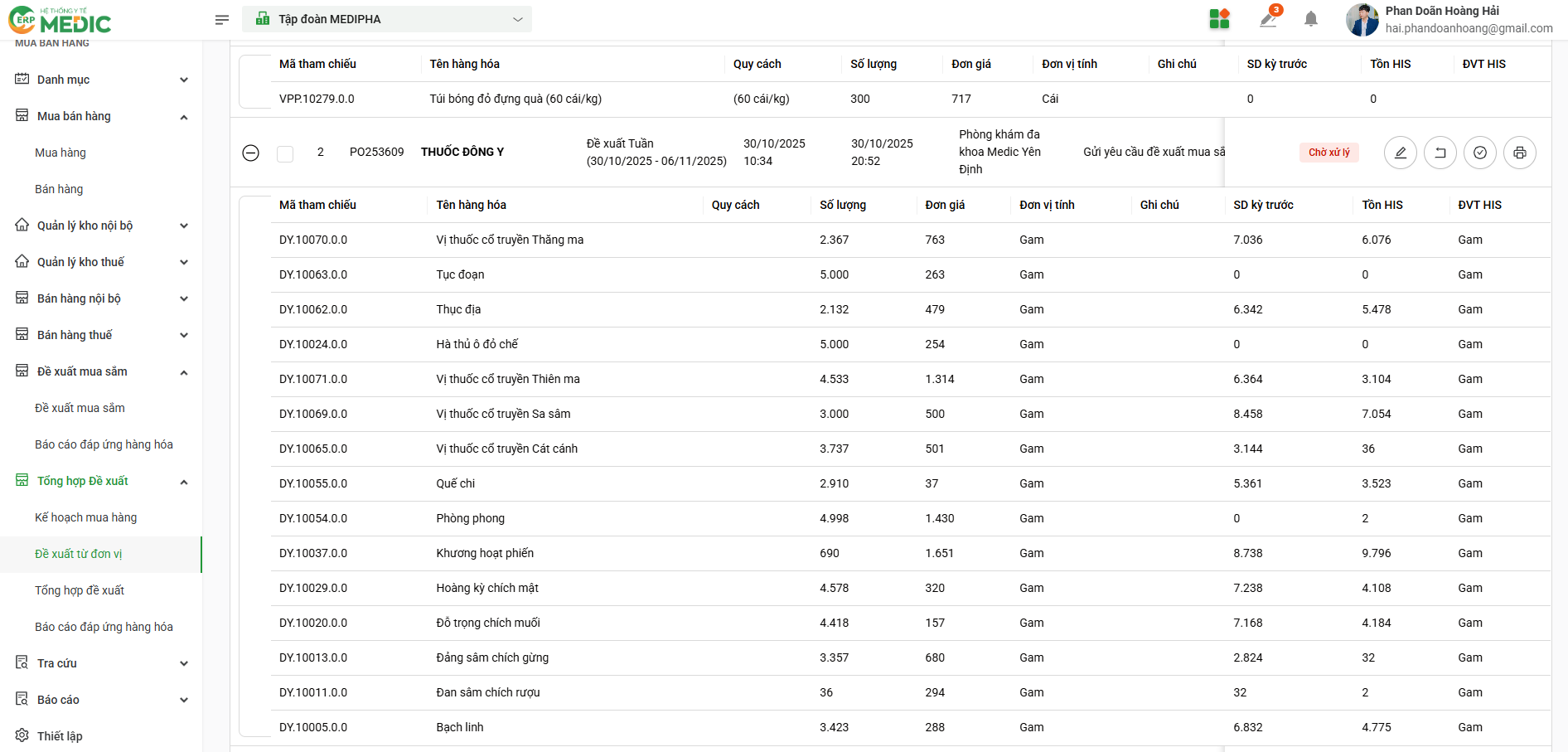This screenshot has height=752, width=1568.
Task: Click the return arrow icon for PO253609
Action: pyautogui.click(x=1440, y=153)
